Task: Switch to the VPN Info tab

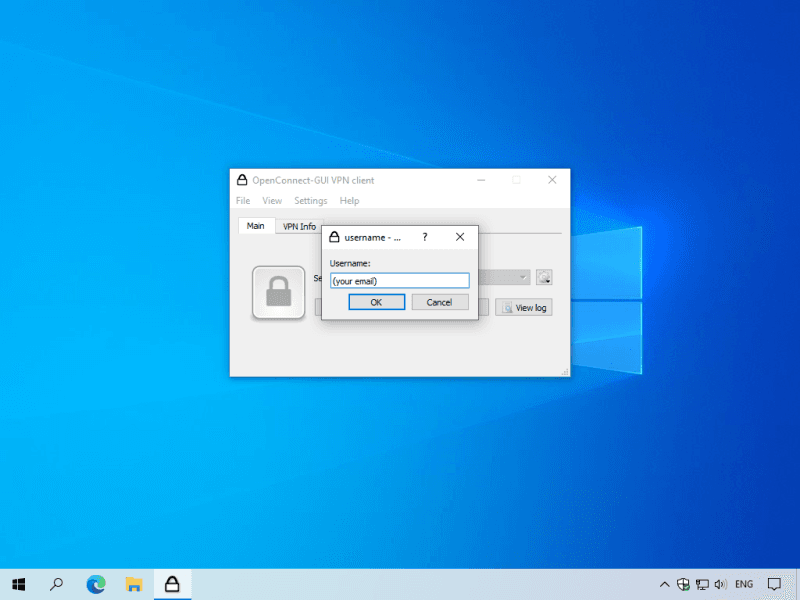Action: pos(299,227)
